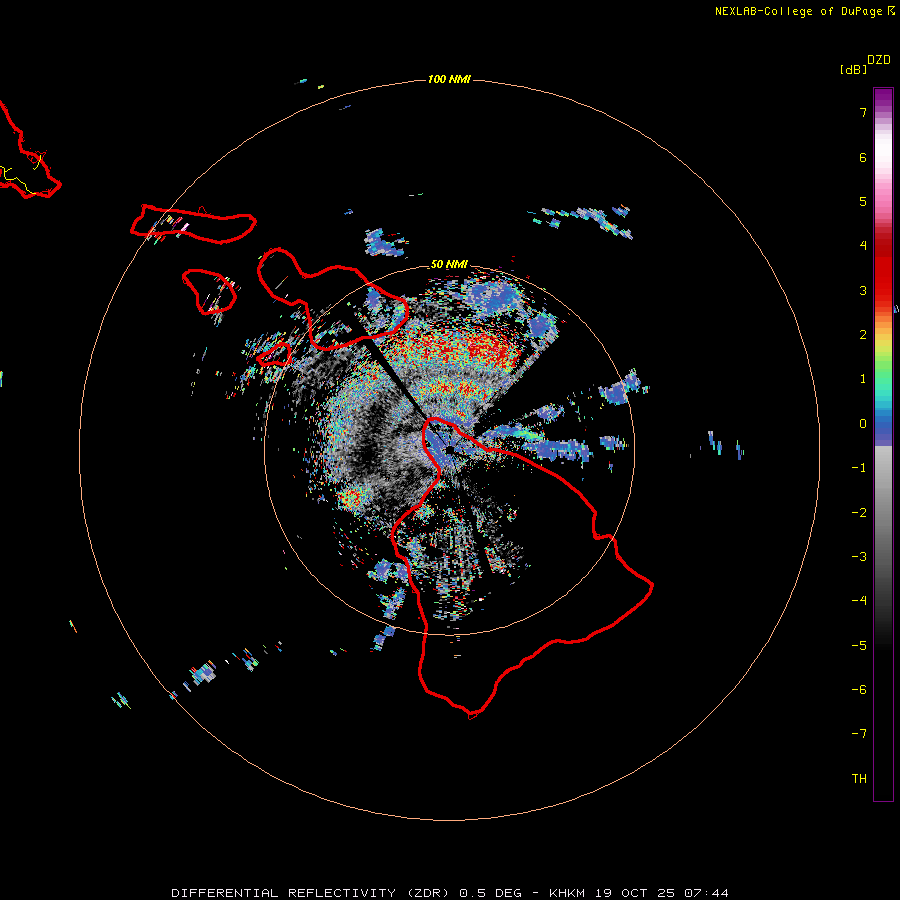Click the 3 value on color scale
The width and height of the screenshot is (900, 900).
tap(863, 290)
